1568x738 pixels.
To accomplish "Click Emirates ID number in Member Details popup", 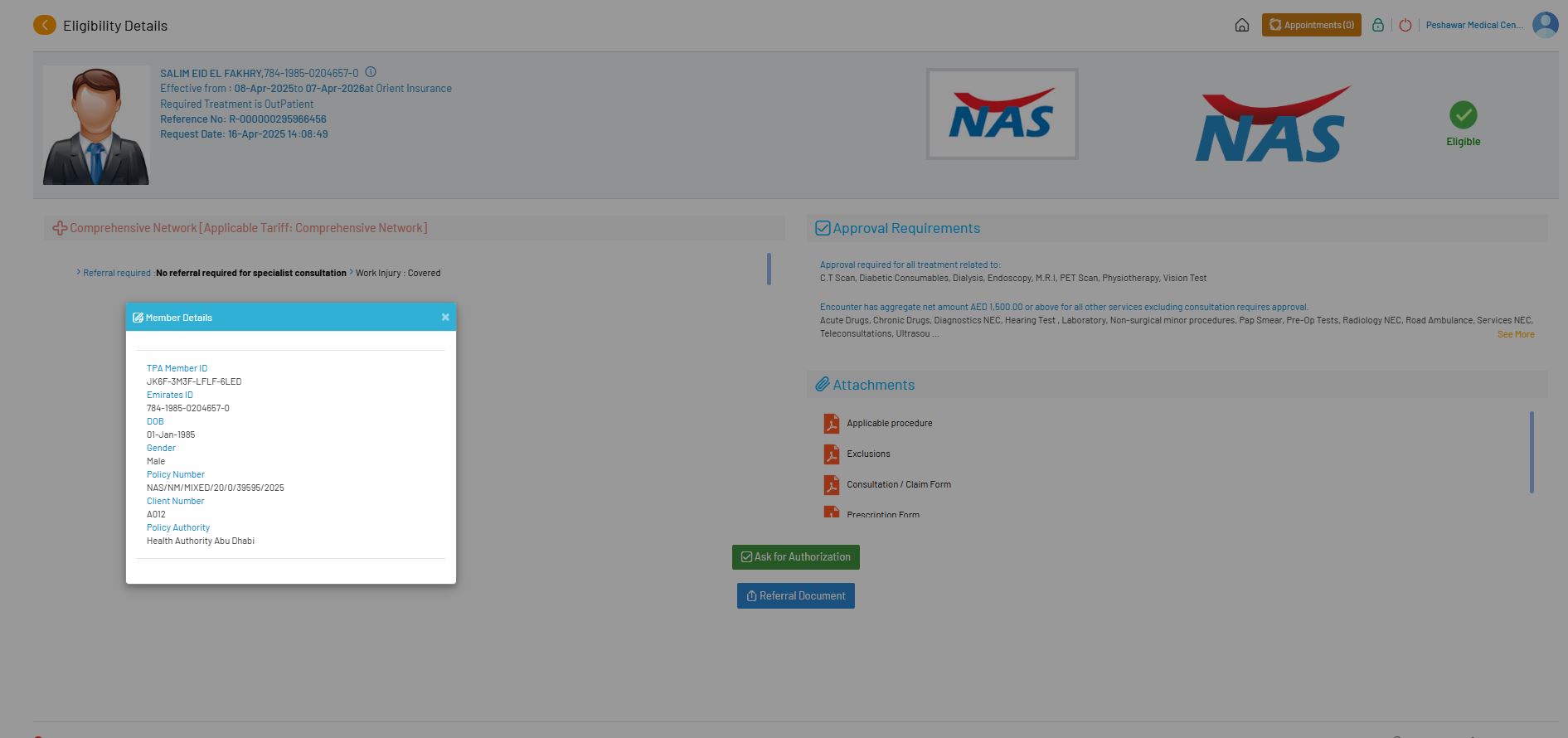I will click(x=188, y=408).
